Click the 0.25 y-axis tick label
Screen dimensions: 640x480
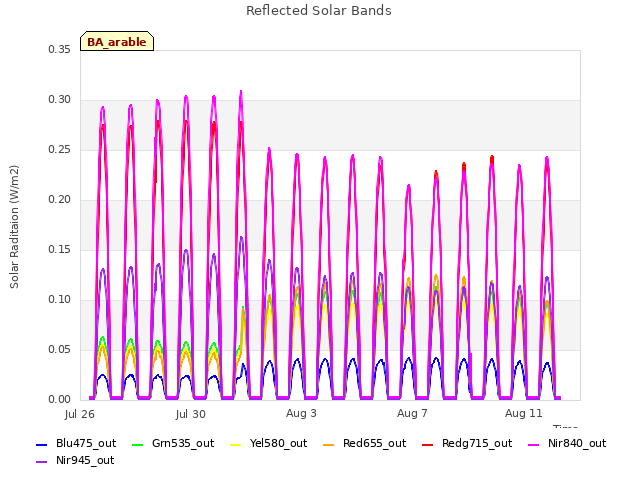click(60, 150)
